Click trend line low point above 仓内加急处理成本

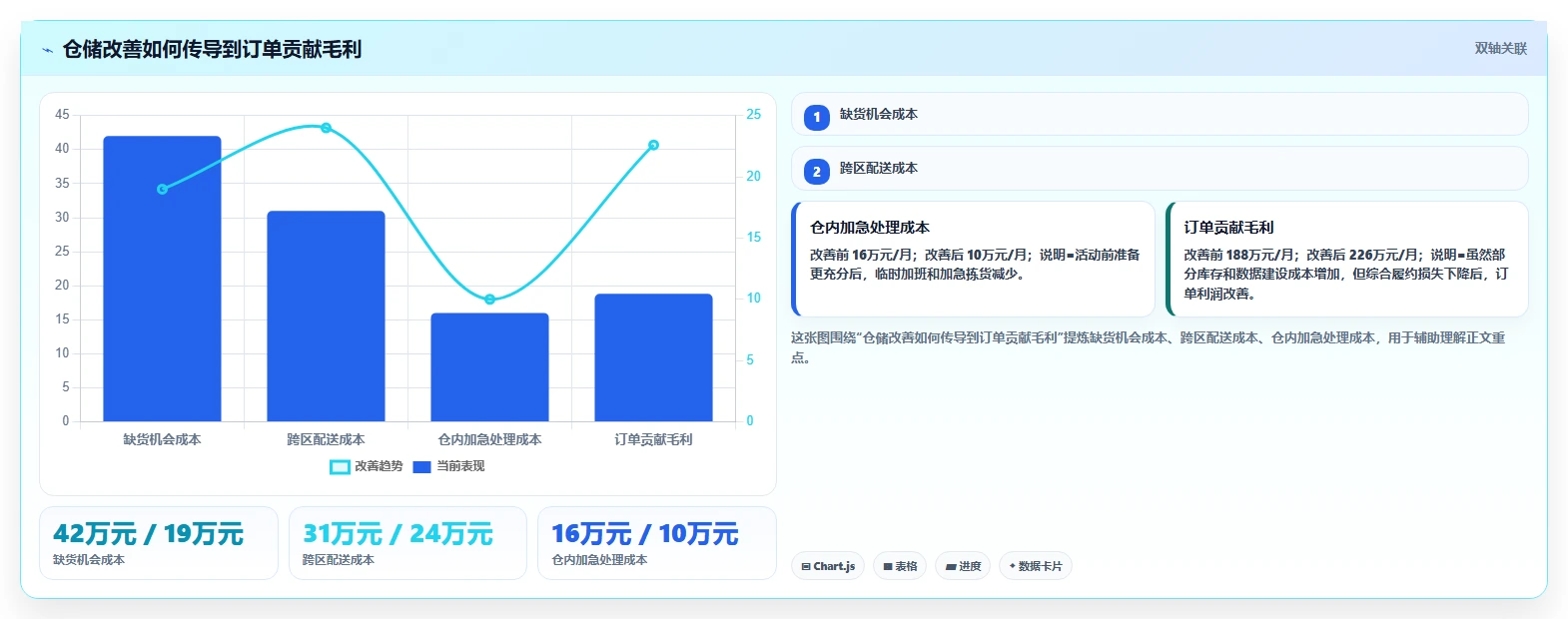[x=489, y=300]
